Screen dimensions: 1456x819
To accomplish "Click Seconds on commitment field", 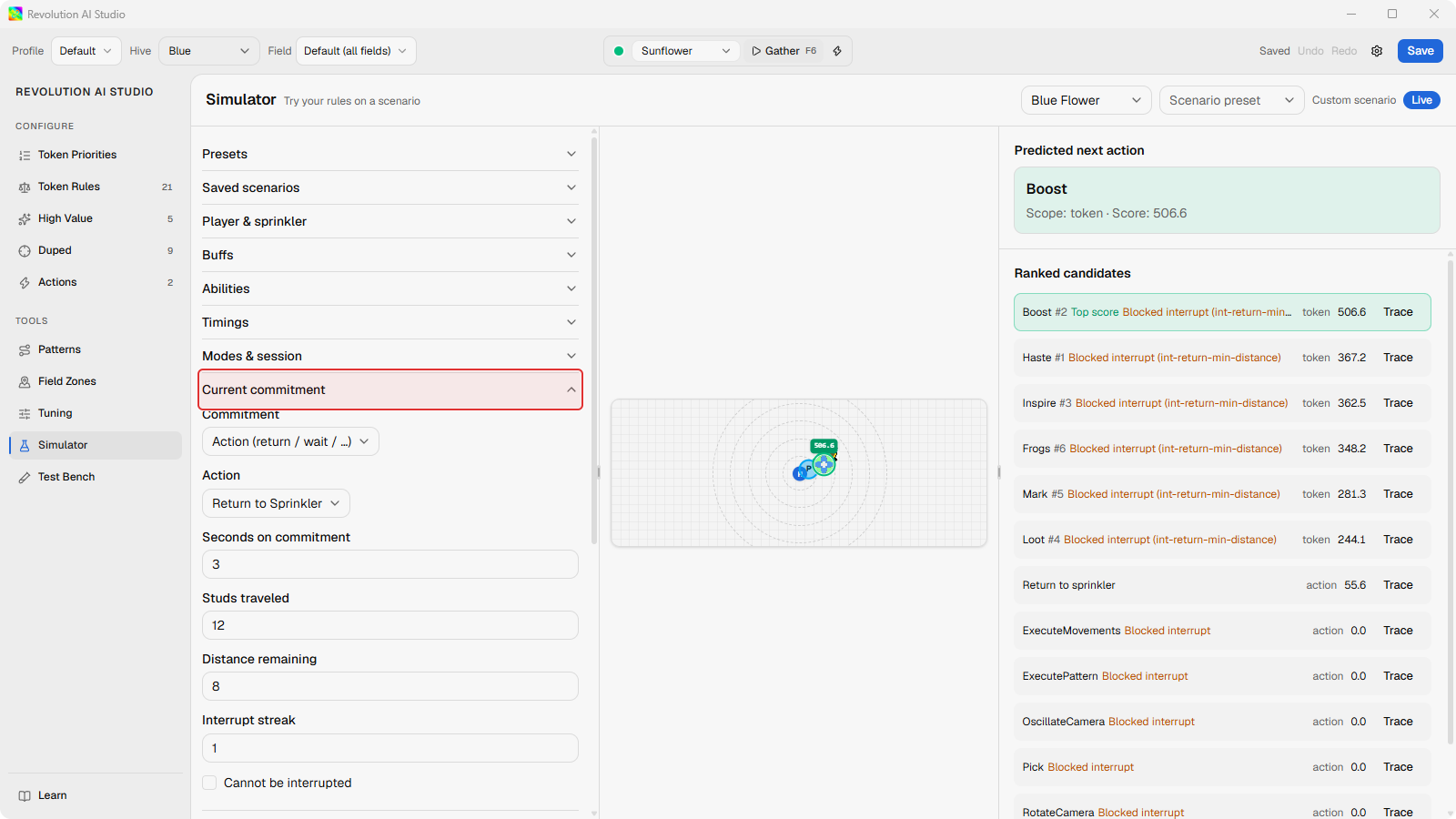I will [389, 564].
